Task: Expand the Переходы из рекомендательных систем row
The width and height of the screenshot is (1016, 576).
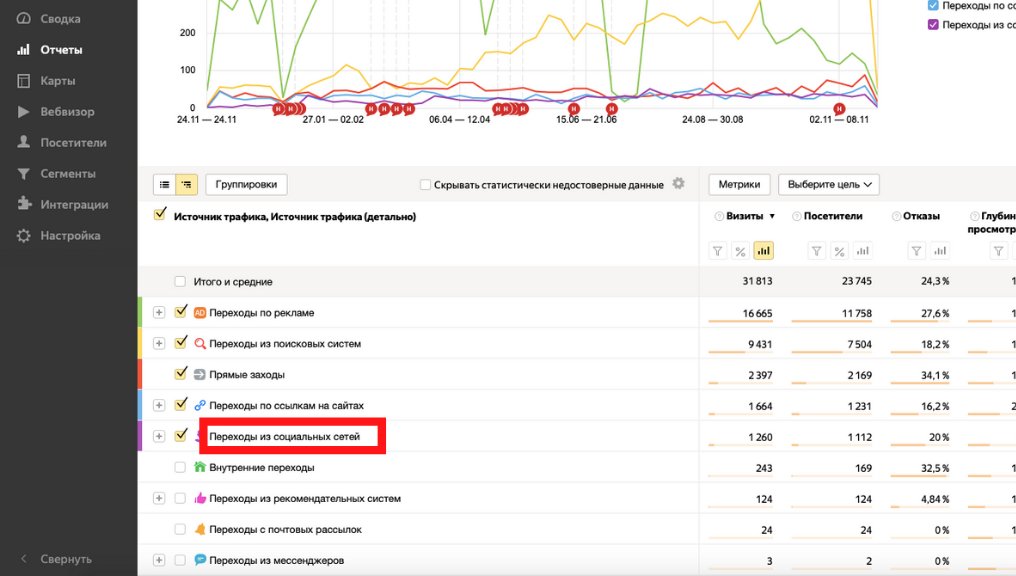Action: tap(158, 498)
